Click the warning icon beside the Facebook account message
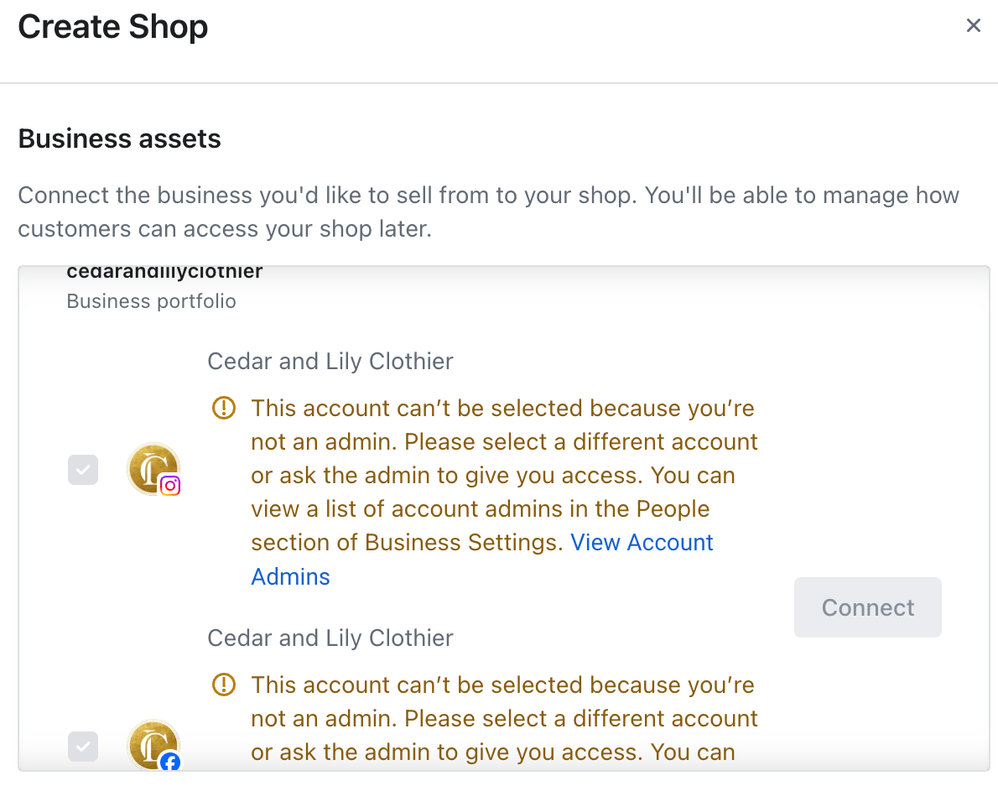 coord(224,685)
